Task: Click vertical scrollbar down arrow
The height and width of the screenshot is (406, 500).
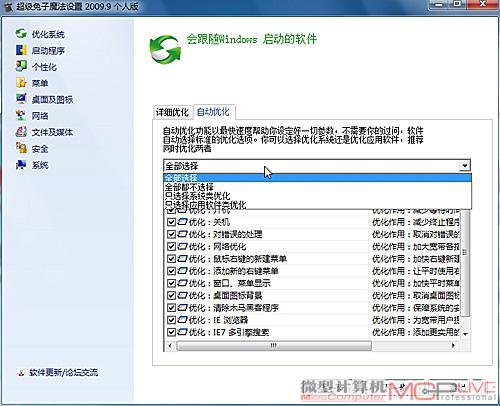Action: click(465, 334)
